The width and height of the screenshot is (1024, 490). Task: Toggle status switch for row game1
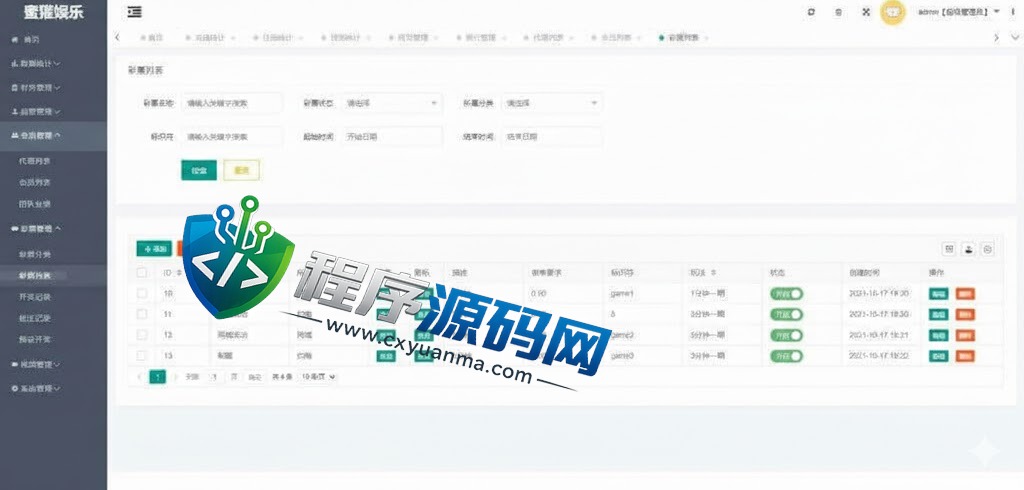[x=786, y=294]
